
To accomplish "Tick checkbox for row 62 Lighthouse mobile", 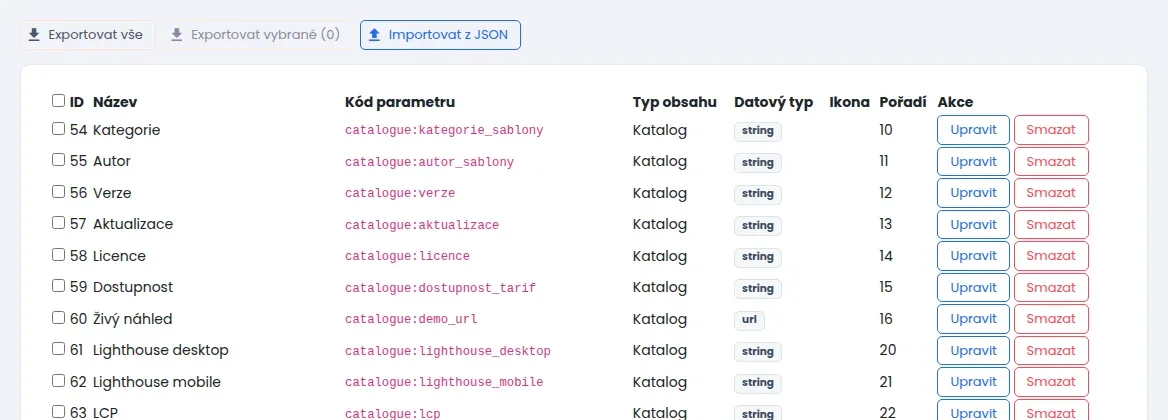I will coord(59,381).
